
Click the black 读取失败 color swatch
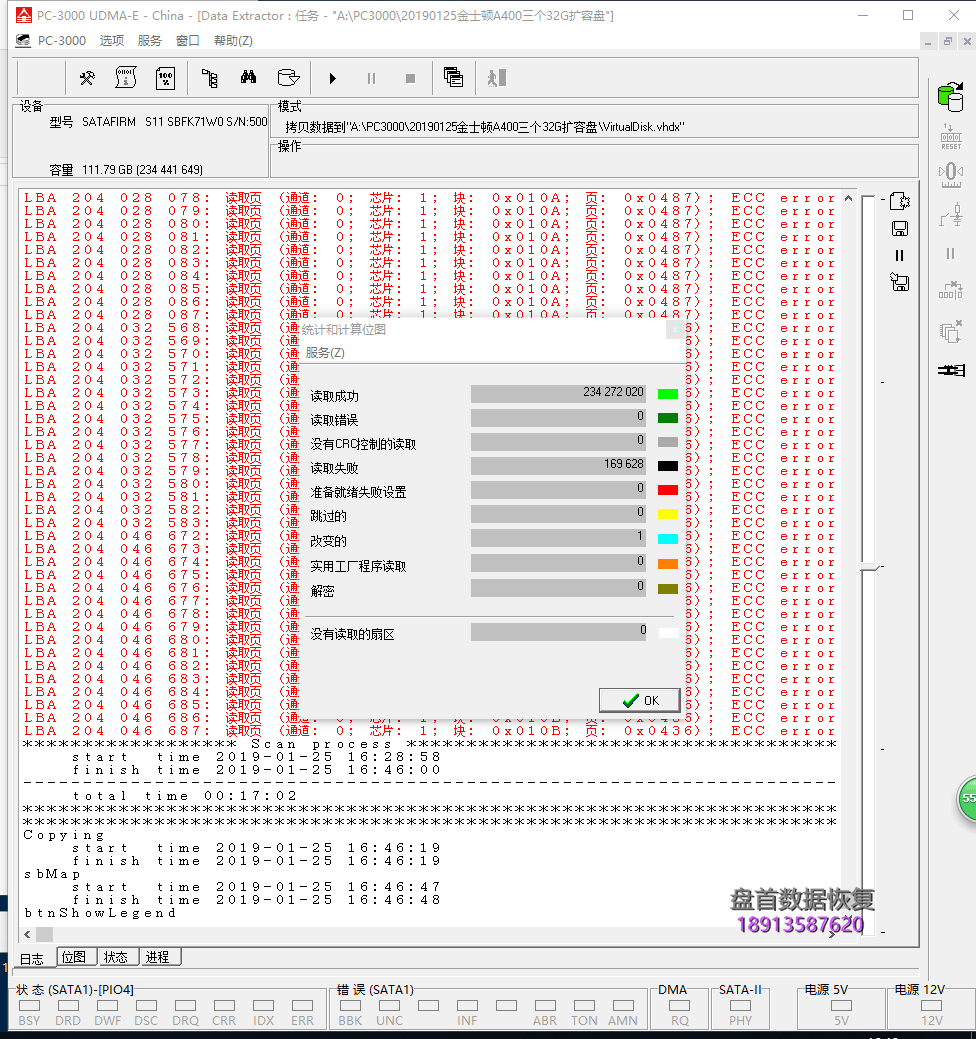(x=668, y=466)
